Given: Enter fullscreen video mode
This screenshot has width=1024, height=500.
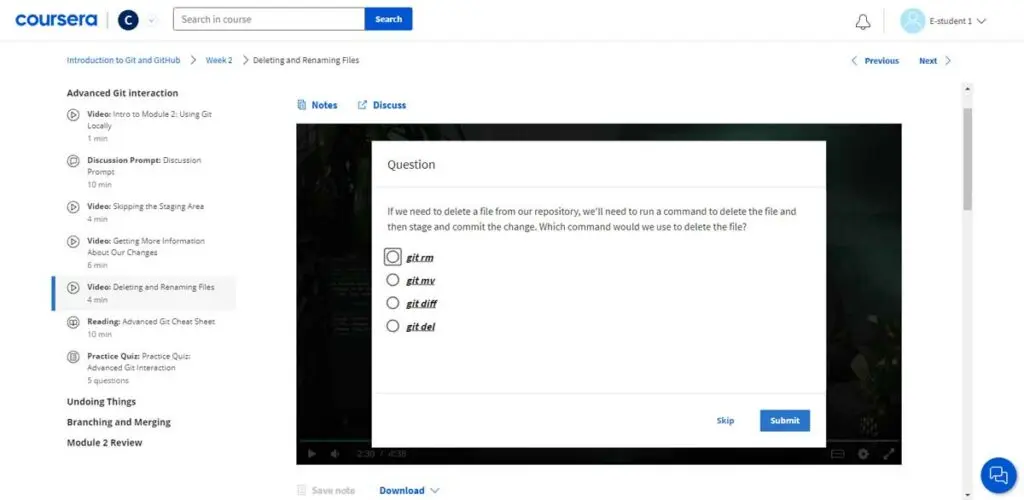Looking at the screenshot, I should (x=888, y=454).
